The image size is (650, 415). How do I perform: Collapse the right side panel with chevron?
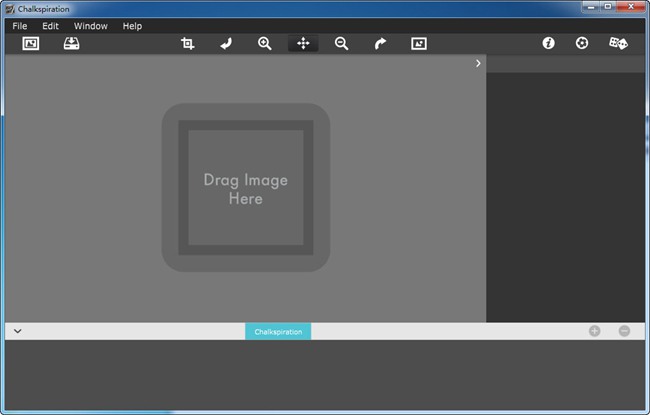[478, 63]
